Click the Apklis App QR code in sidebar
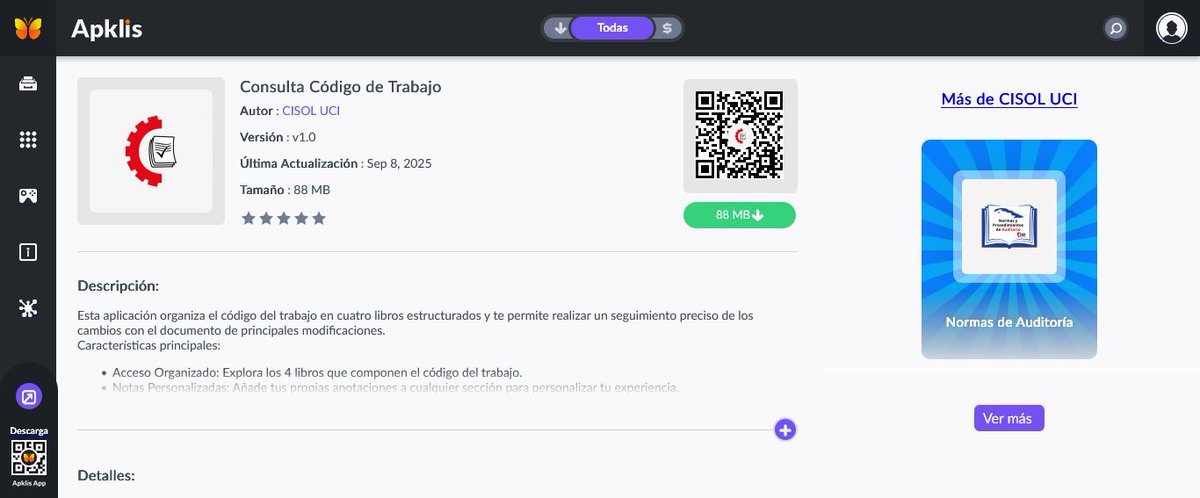 (x=29, y=458)
